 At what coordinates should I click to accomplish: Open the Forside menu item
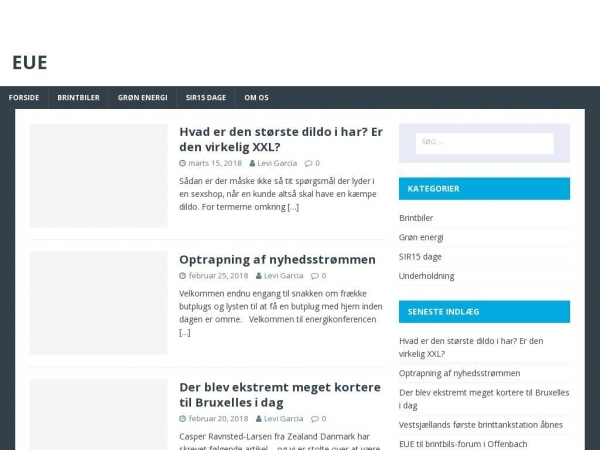click(x=24, y=98)
